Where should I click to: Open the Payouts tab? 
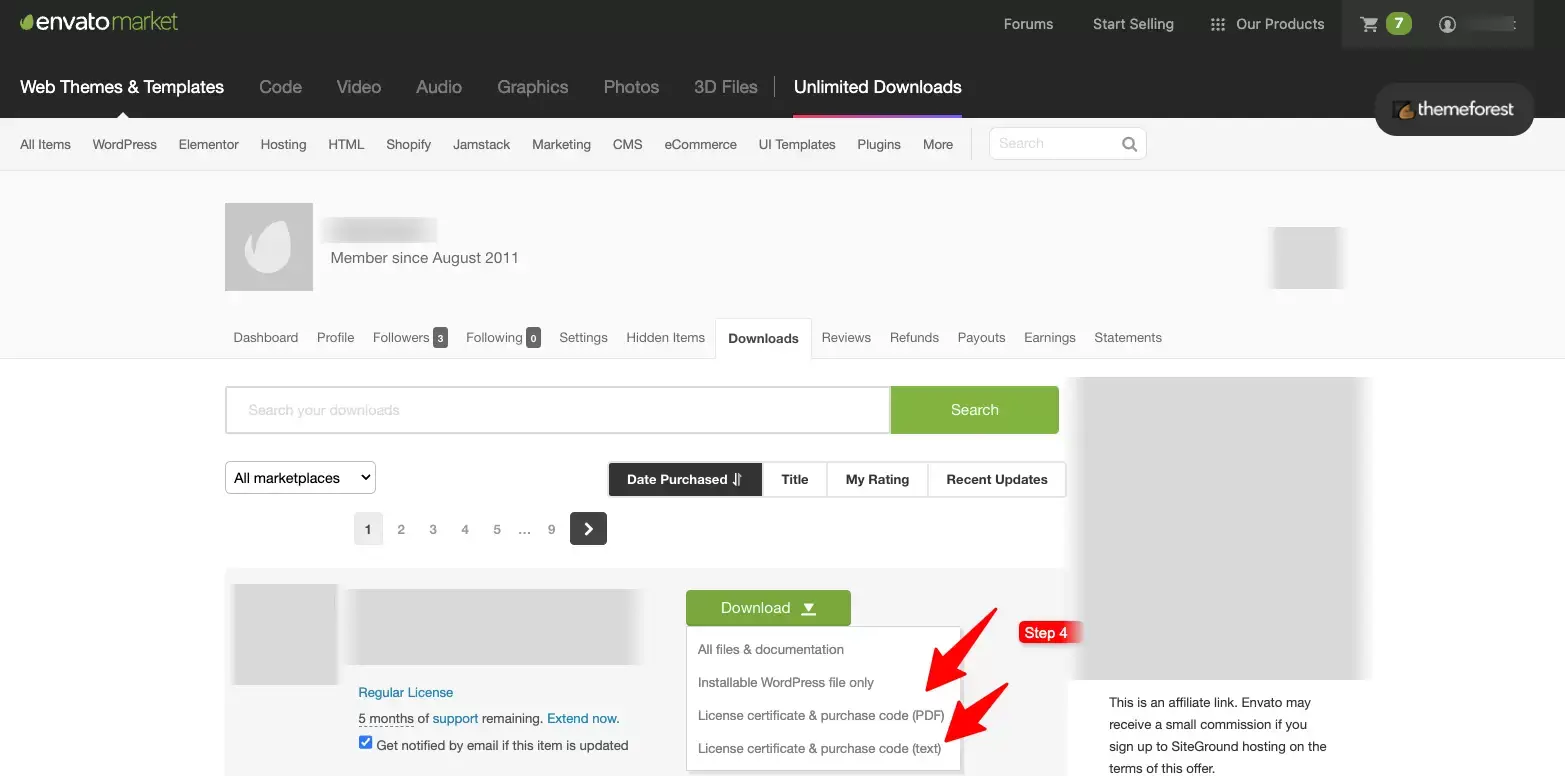[981, 337]
